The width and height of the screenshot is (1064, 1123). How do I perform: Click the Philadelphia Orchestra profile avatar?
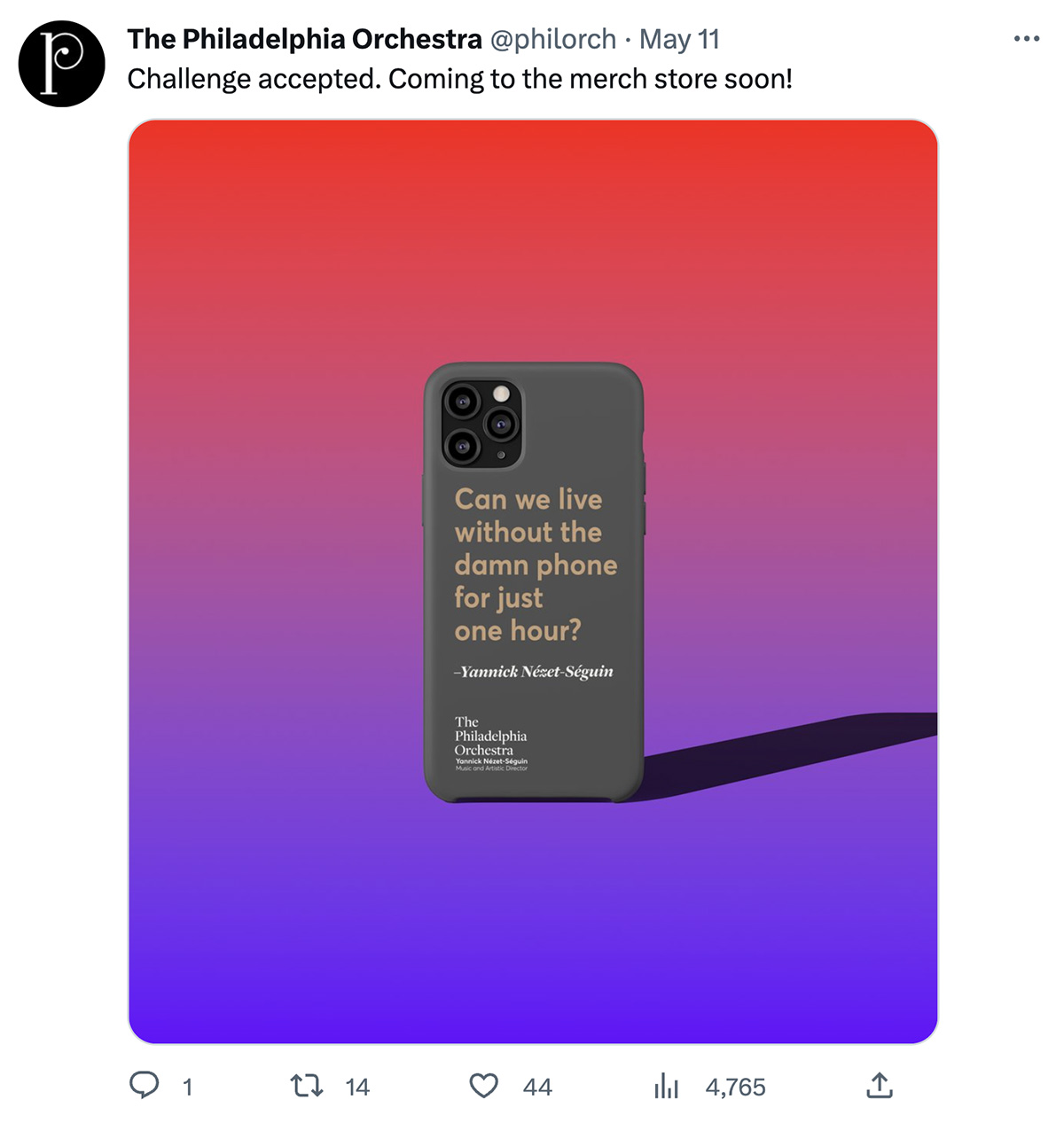point(62,64)
